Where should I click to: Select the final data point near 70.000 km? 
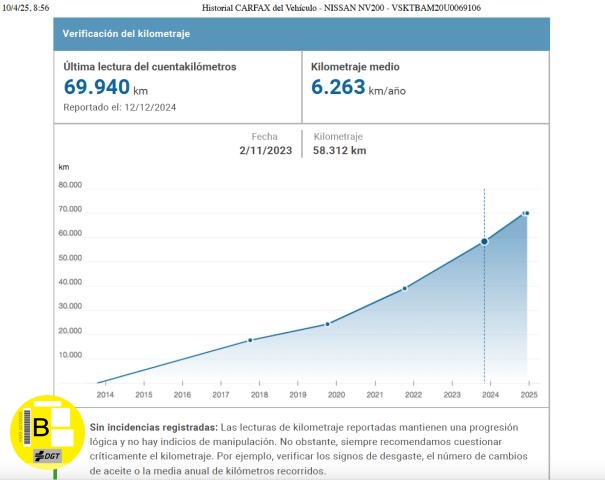pos(526,213)
